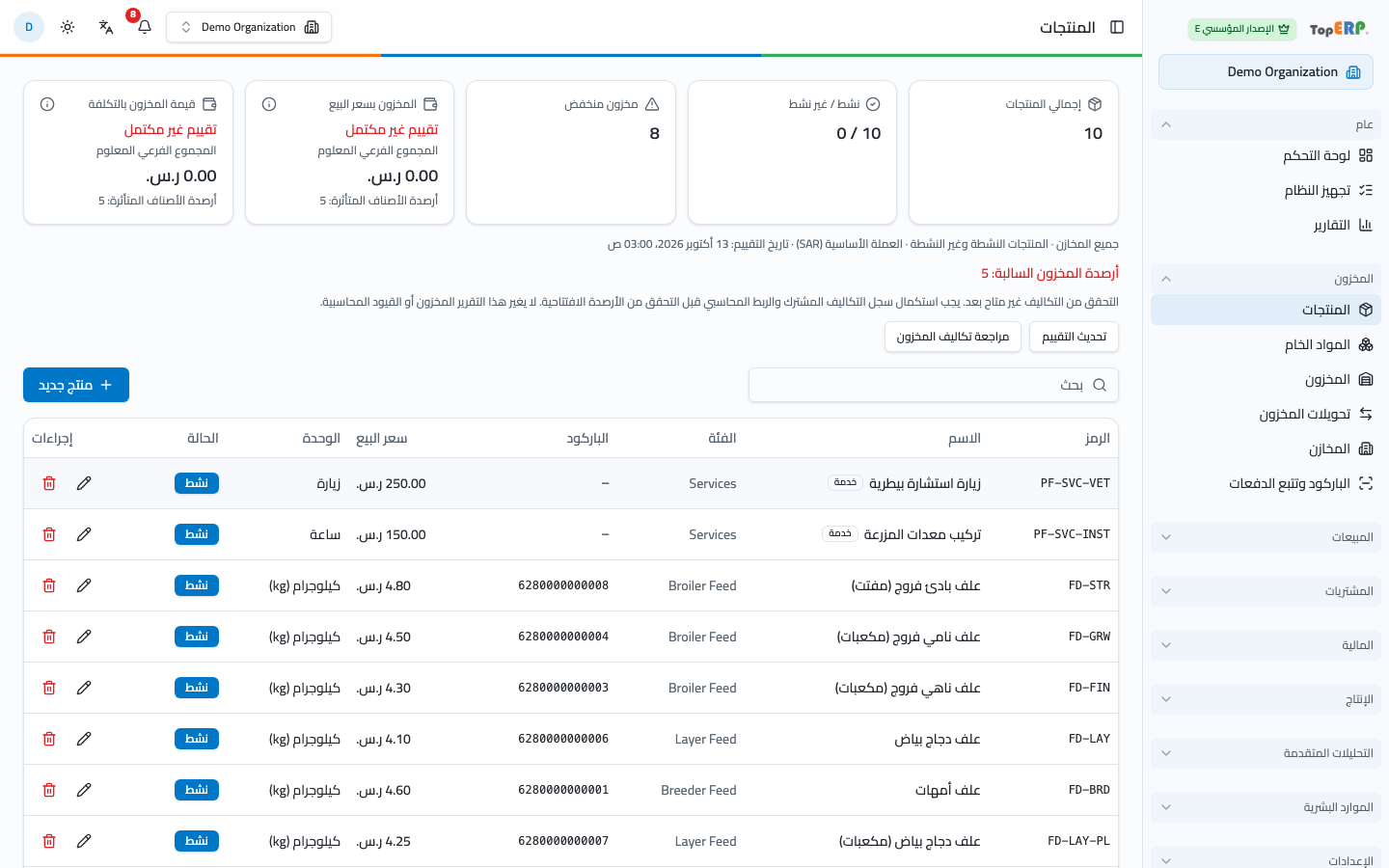
Task: Edit the FD-STR product row
Action: [84, 585]
